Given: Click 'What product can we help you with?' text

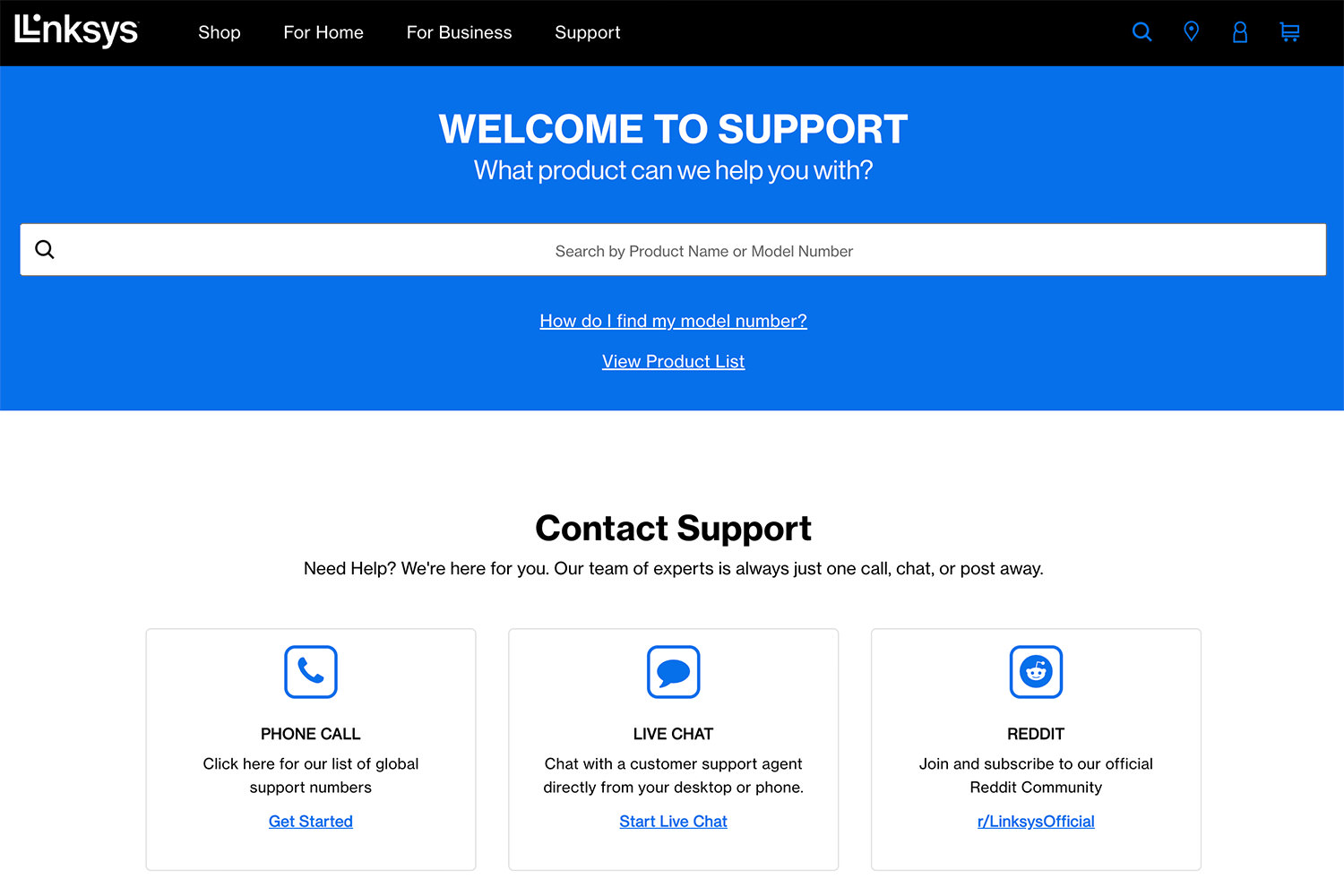Looking at the screenshot, I should (673, 170).
